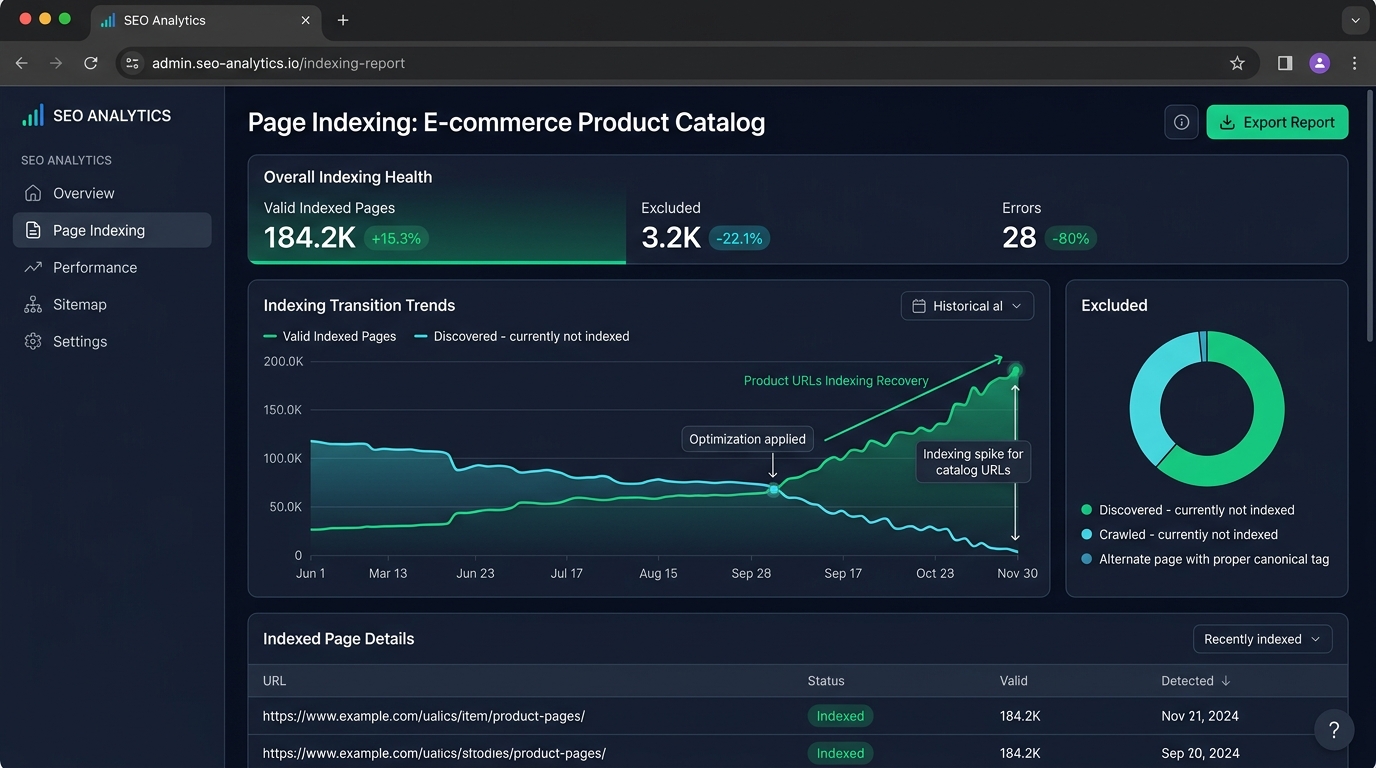Open the item/product-pages URL link
Image resolution: width=1376 pixels, height=768 pixels.
coord(424,716)
